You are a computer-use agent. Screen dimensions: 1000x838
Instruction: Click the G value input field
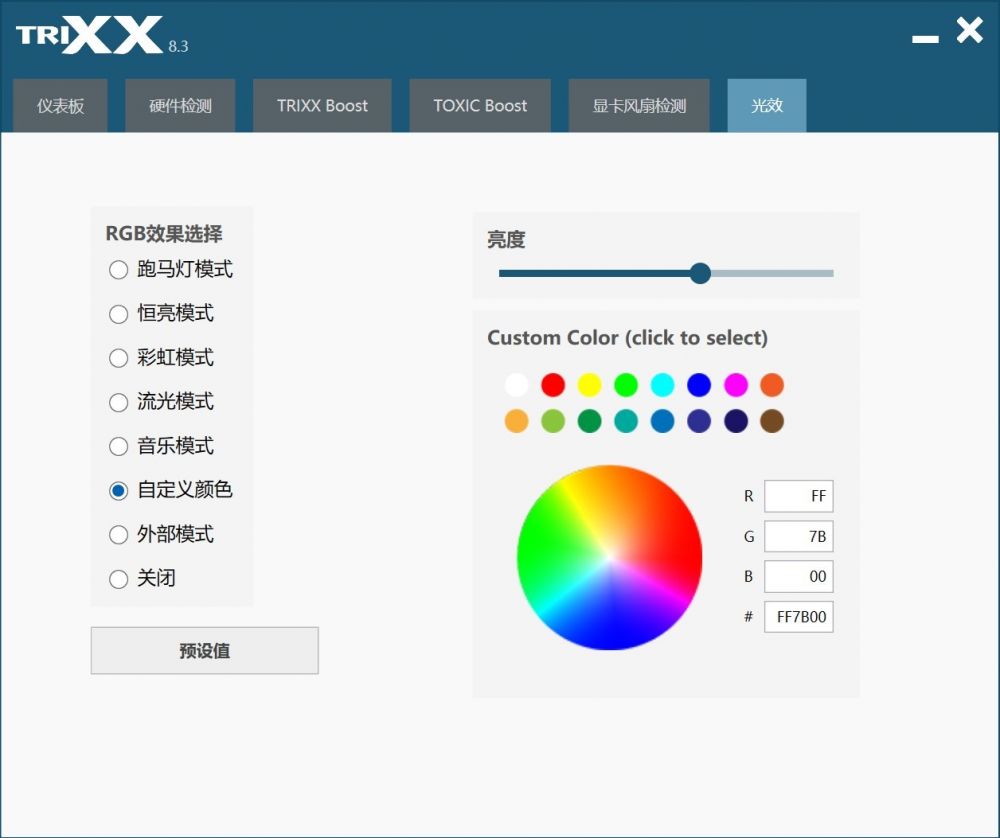798,536
